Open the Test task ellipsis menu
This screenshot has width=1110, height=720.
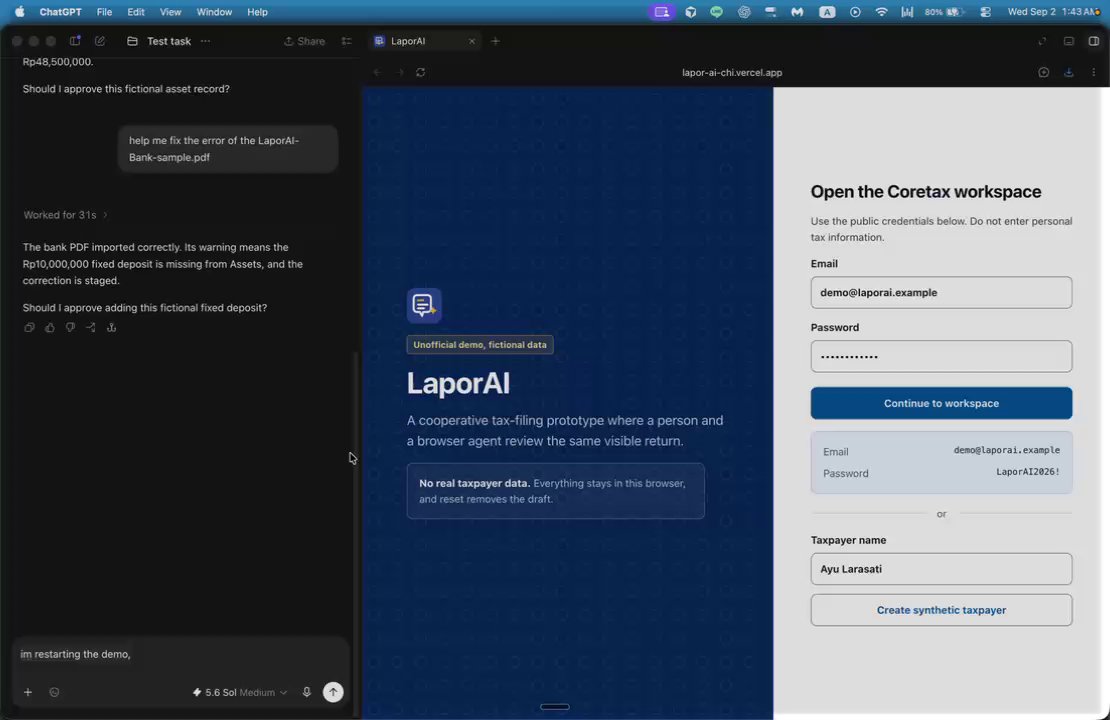tap(205, 41)
